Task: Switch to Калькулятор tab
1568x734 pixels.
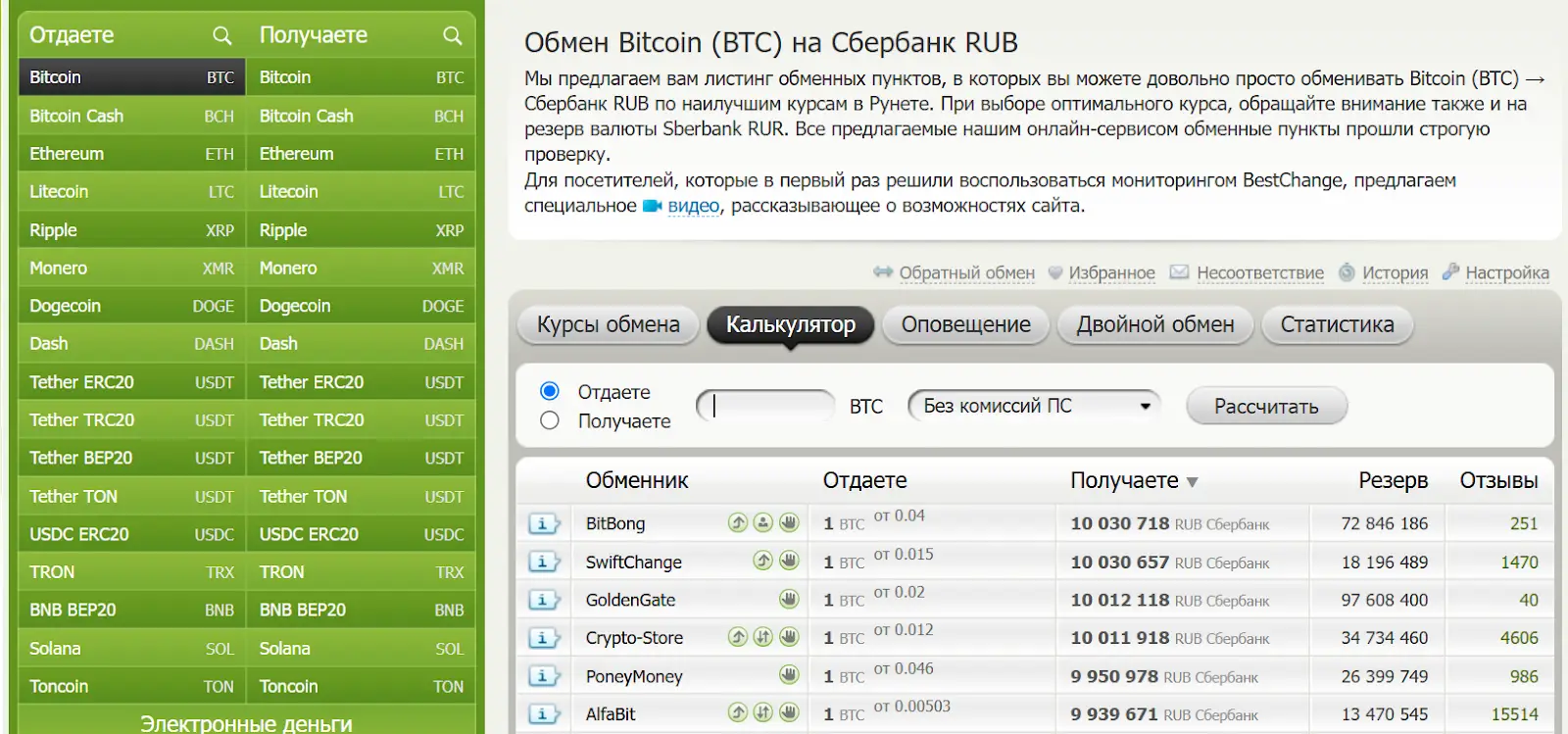Action: (790, 325)
